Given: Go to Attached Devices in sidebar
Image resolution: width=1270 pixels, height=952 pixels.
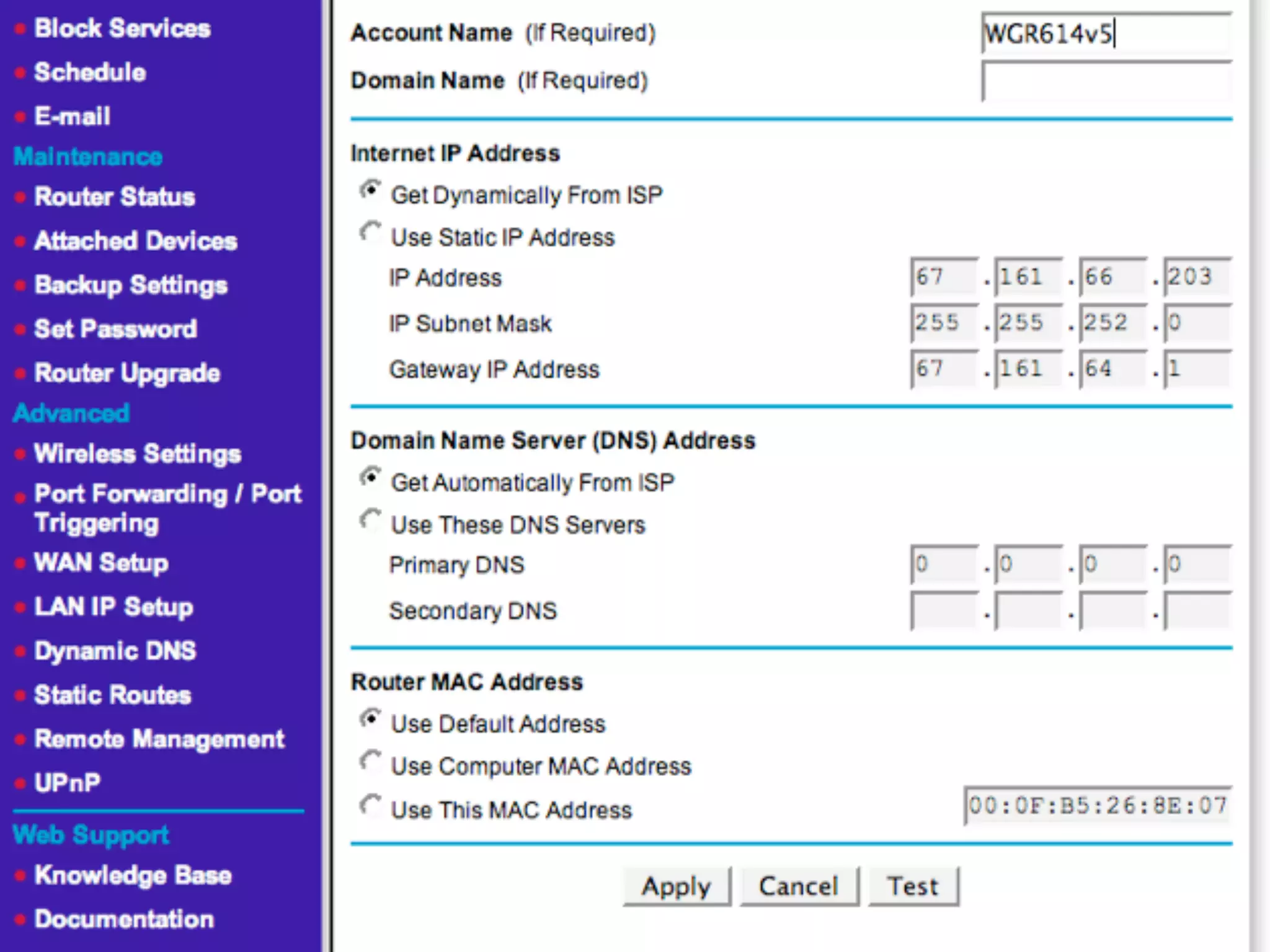Looking at the screenshot, I should coord(136,241).
